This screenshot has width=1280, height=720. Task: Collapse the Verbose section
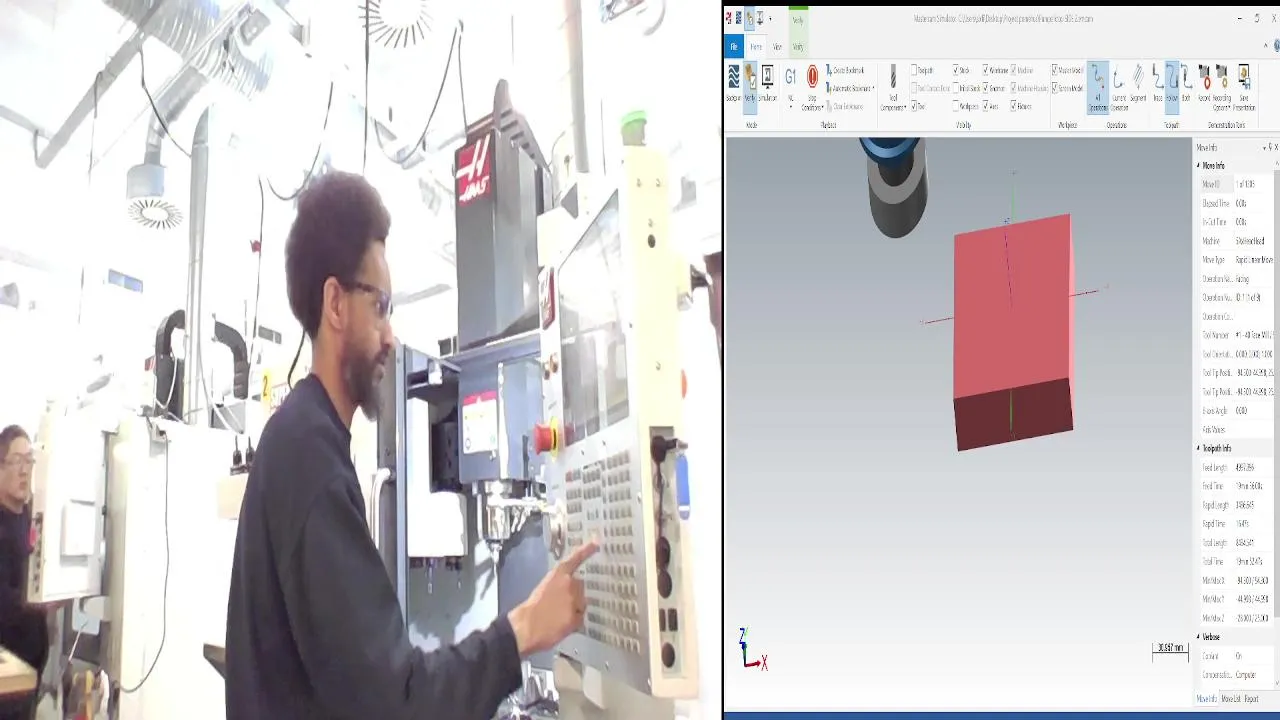pyautogui.click(x=1198, y=637)
